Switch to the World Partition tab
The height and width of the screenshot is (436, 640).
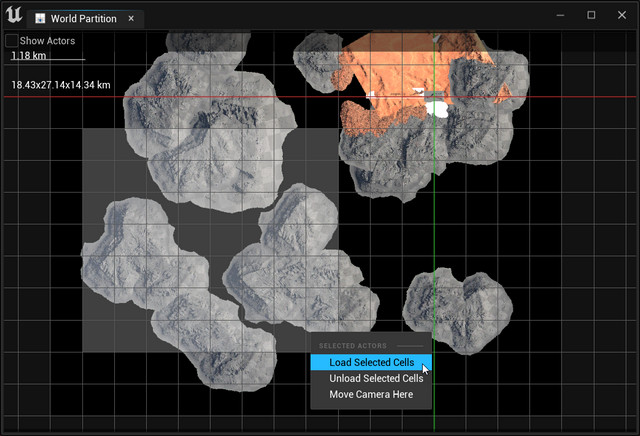click(x=84, y=19)
